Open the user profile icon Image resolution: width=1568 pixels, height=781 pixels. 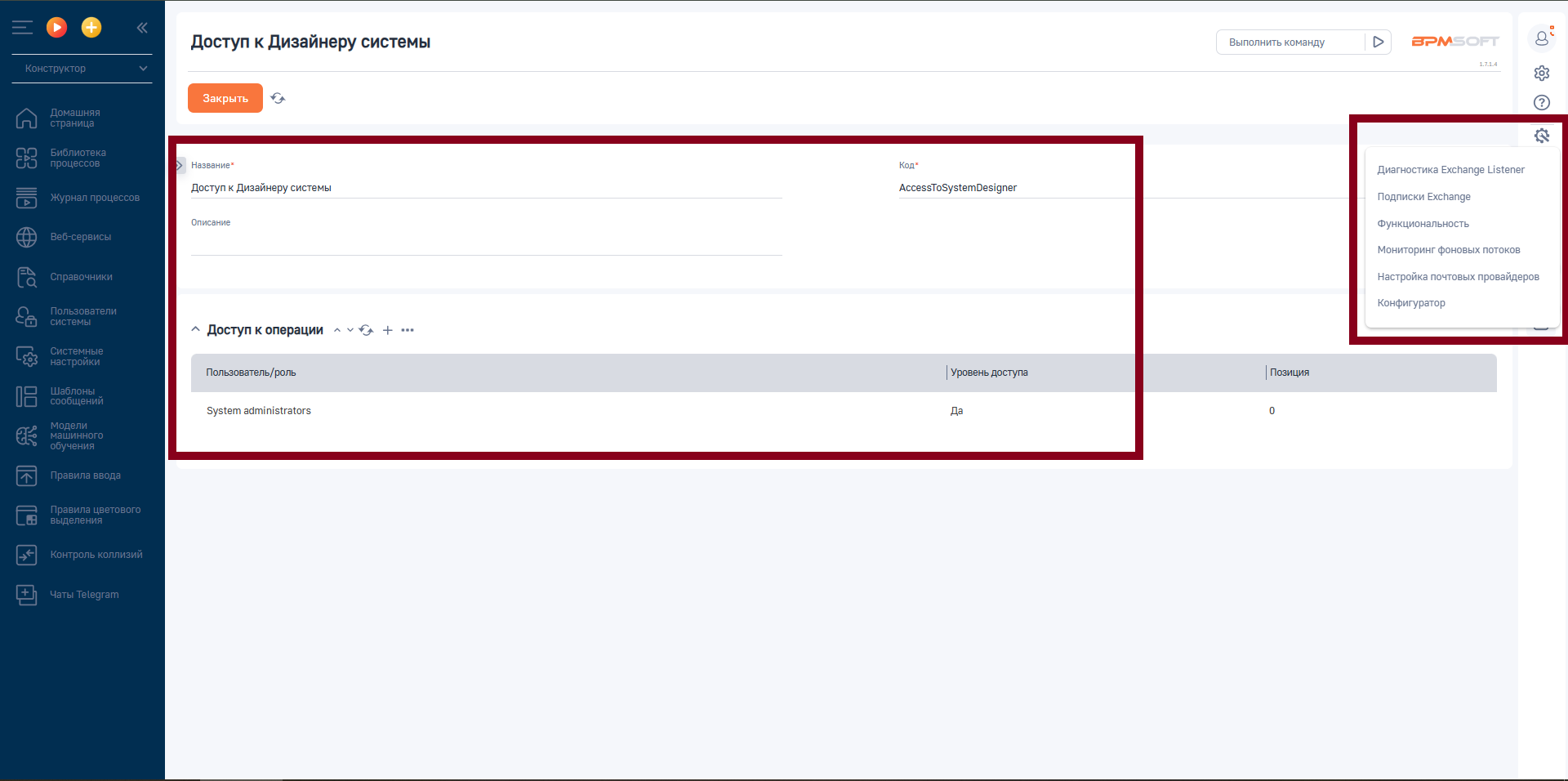pos(1542,38)
